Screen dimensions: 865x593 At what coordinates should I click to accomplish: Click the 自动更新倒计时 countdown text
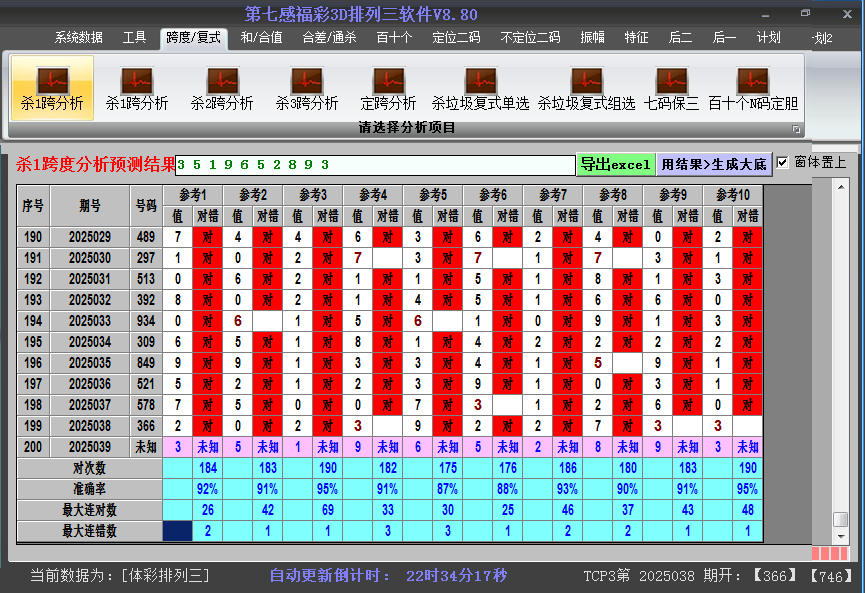pyautogui.click(x=388, y=576)
